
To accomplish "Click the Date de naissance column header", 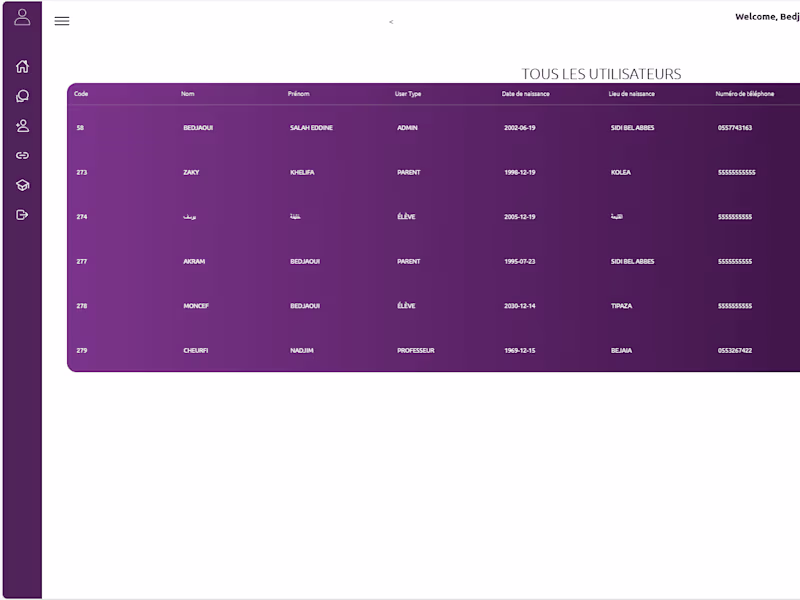I will click(525, 94).
